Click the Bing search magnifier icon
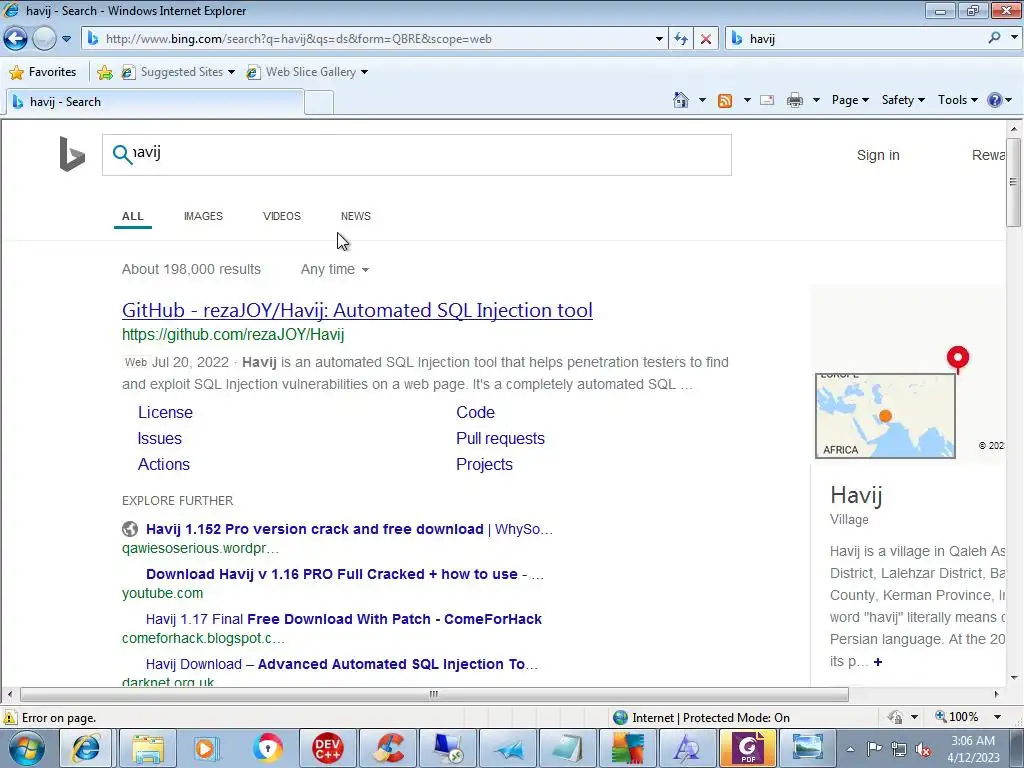The width and height of the screenshot is (1024, 768). click(x=122, y=154)
